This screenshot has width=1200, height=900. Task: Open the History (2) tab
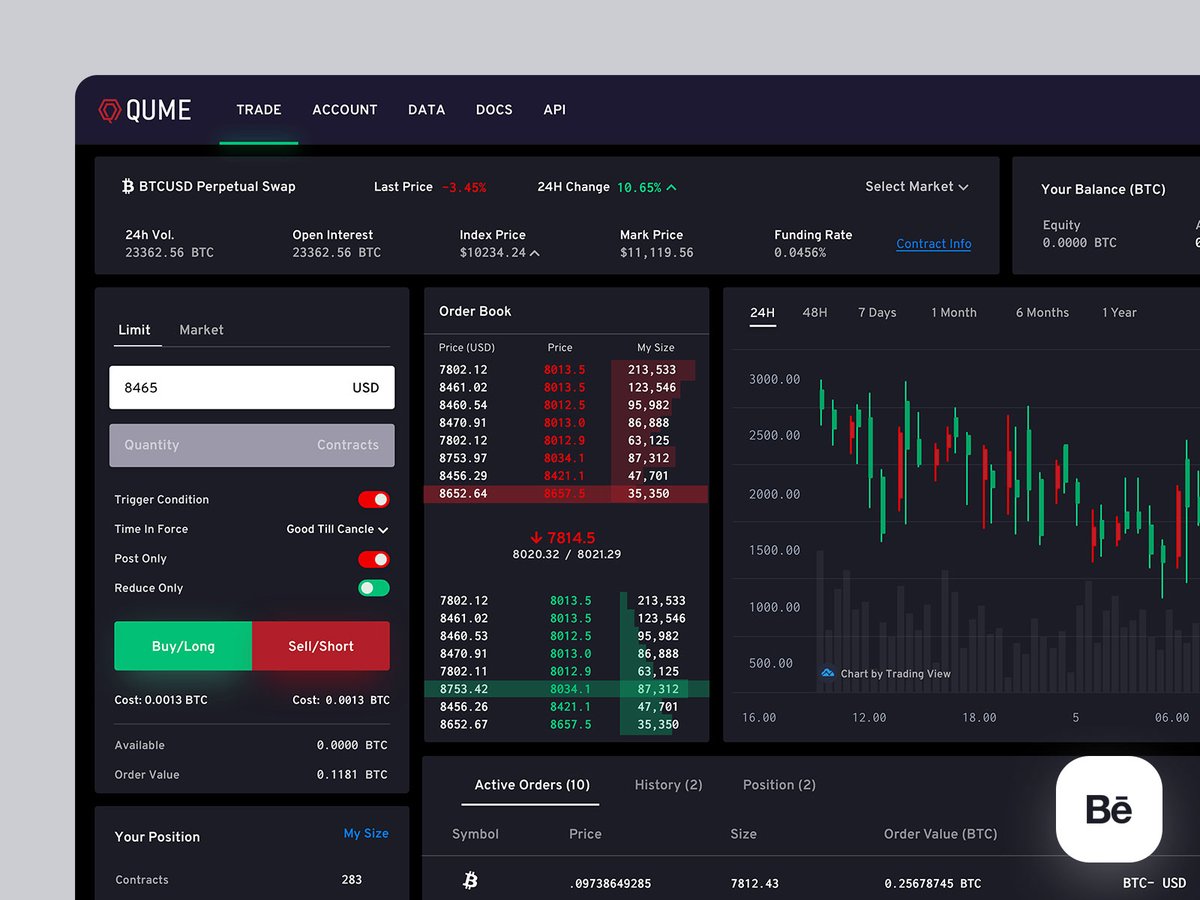tap(668, 785)
